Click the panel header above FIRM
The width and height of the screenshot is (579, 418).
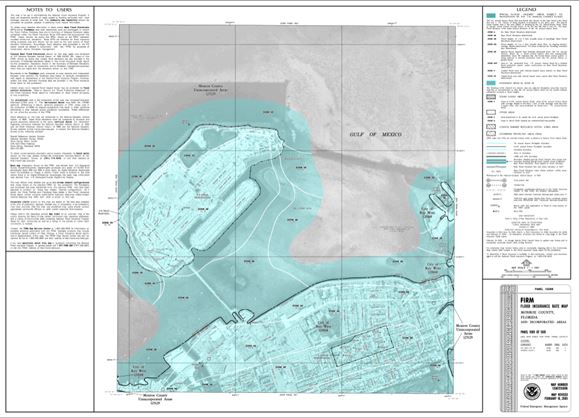coord(544,289)
